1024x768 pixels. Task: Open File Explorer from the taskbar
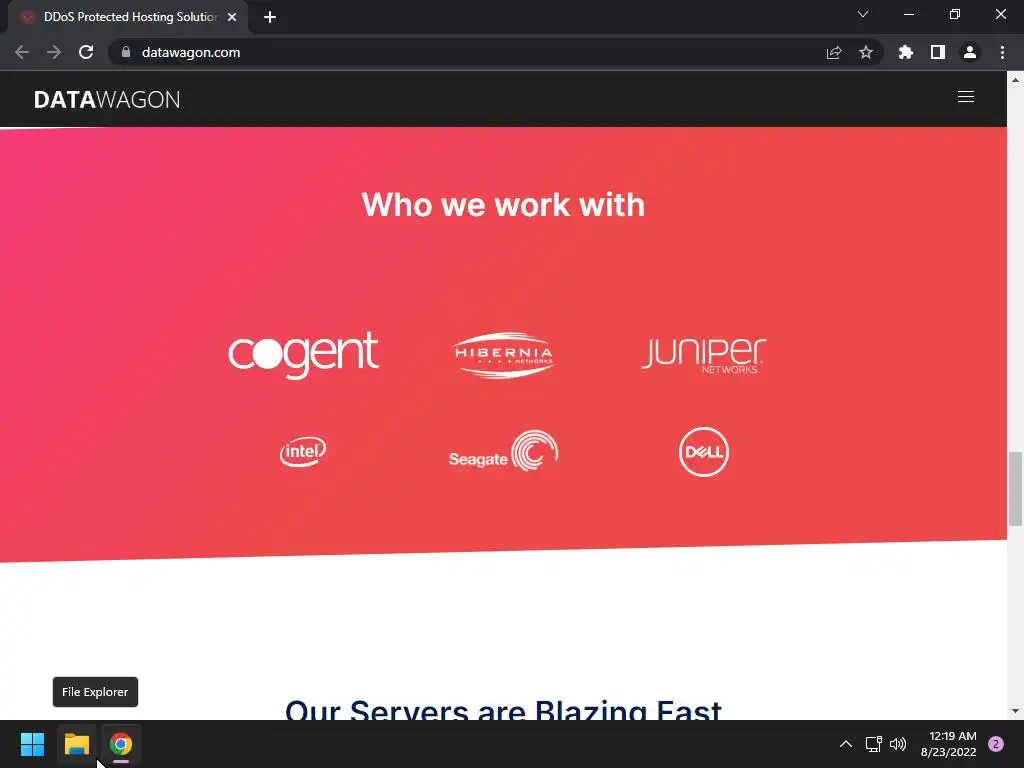76,744
